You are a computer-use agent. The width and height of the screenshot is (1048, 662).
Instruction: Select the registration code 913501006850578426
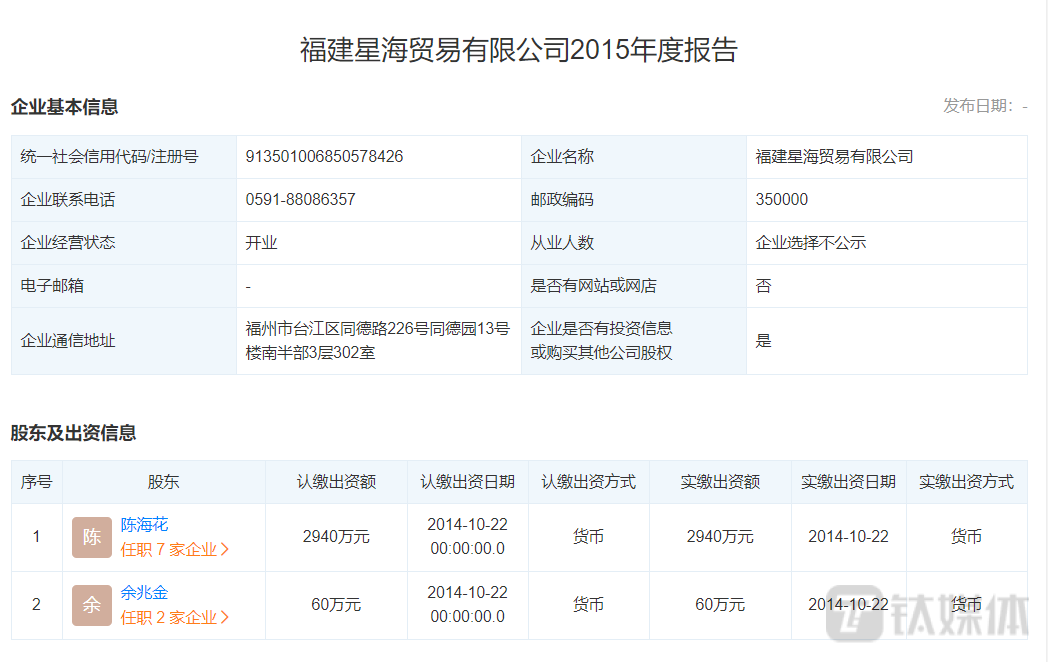[x=324, y=157]
